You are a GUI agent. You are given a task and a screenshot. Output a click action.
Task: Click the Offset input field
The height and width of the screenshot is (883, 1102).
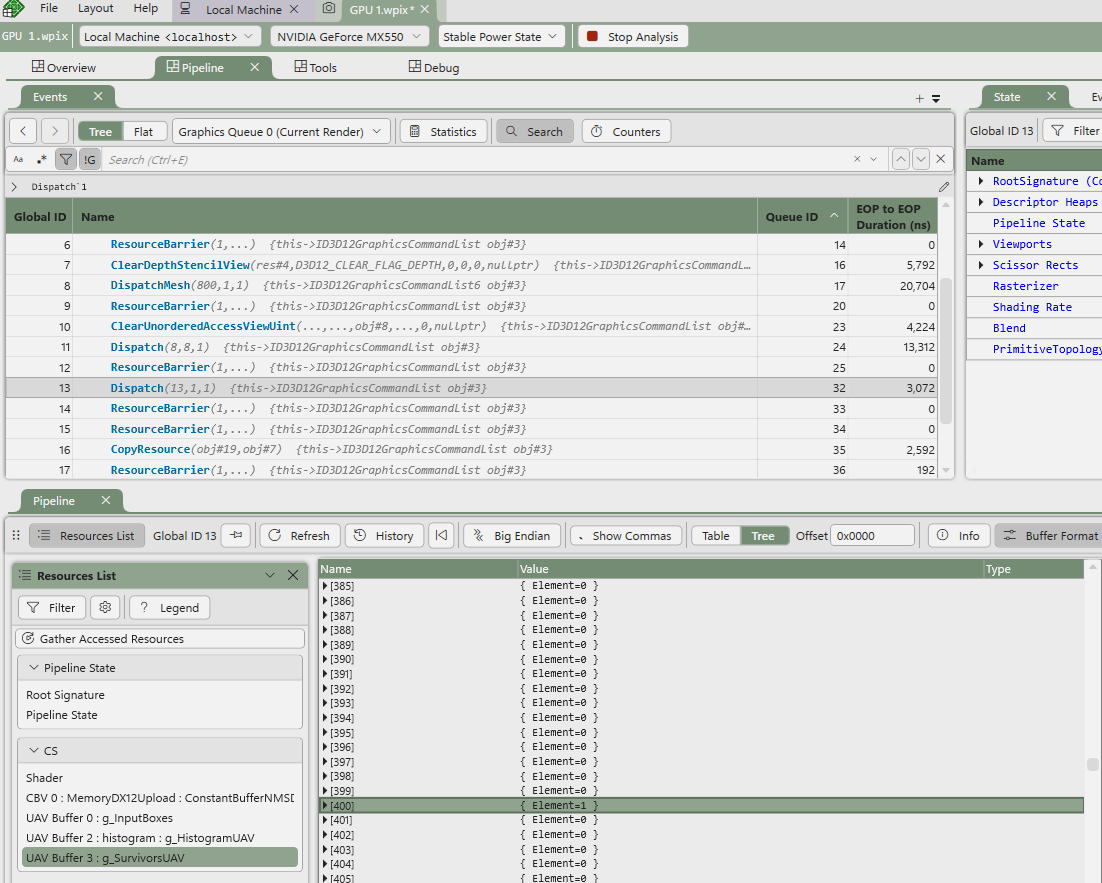pos(871,536)
